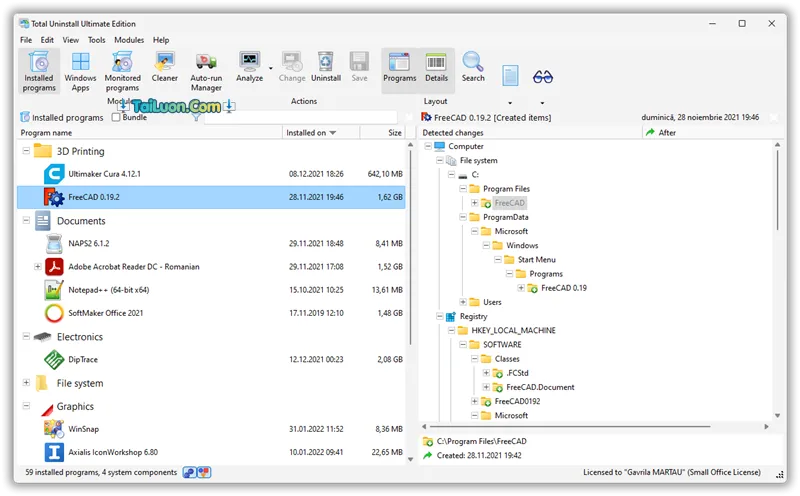This screenshot has width=800, height=496.
Task: Click horizontal scrollbar in changes panel
Action: click(x=570, y=427)
